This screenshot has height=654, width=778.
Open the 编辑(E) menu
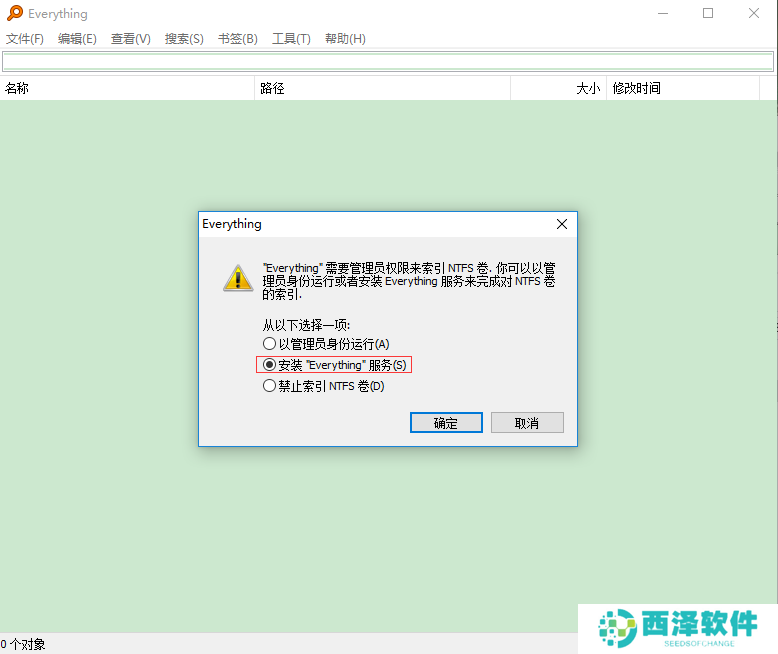coord(77,39)
